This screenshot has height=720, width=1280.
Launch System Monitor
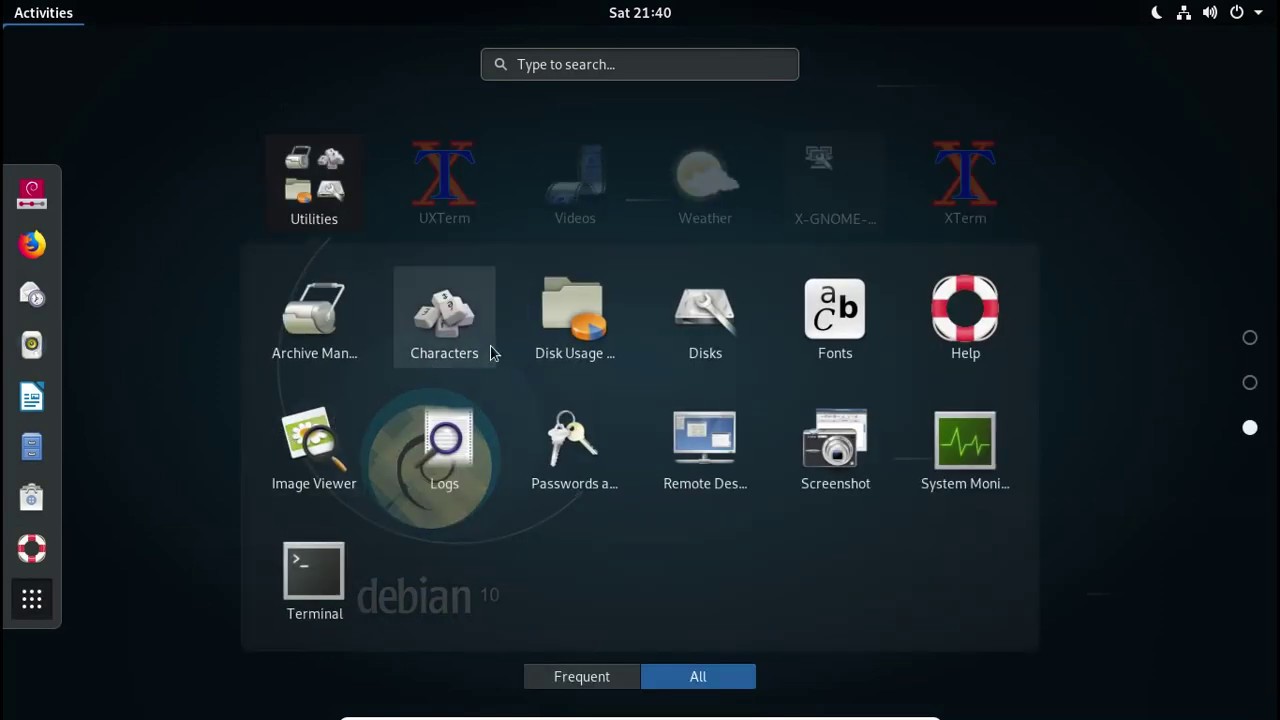[965, 449]
